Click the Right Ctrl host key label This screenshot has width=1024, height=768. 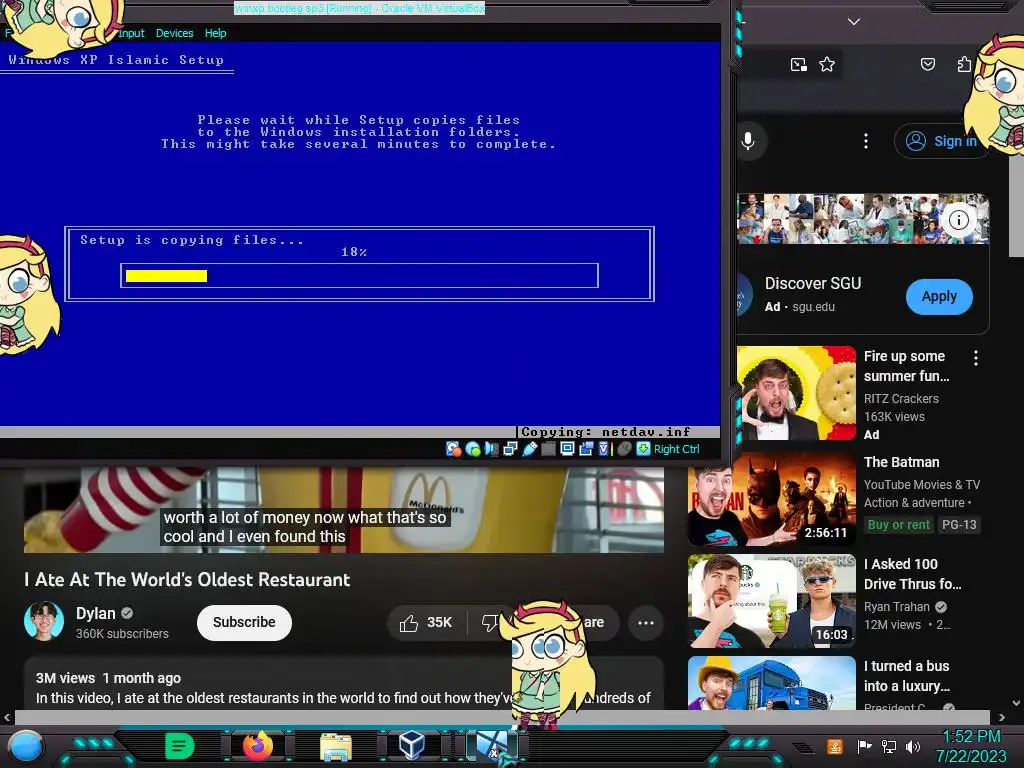pyautogui.click(x=677, y=449)
